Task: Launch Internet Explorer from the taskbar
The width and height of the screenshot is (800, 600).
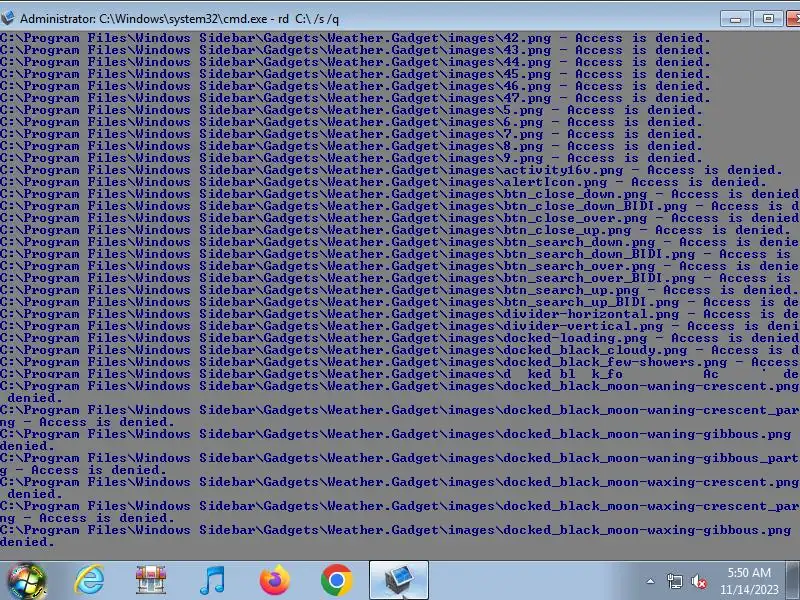Action: point(89,580)
